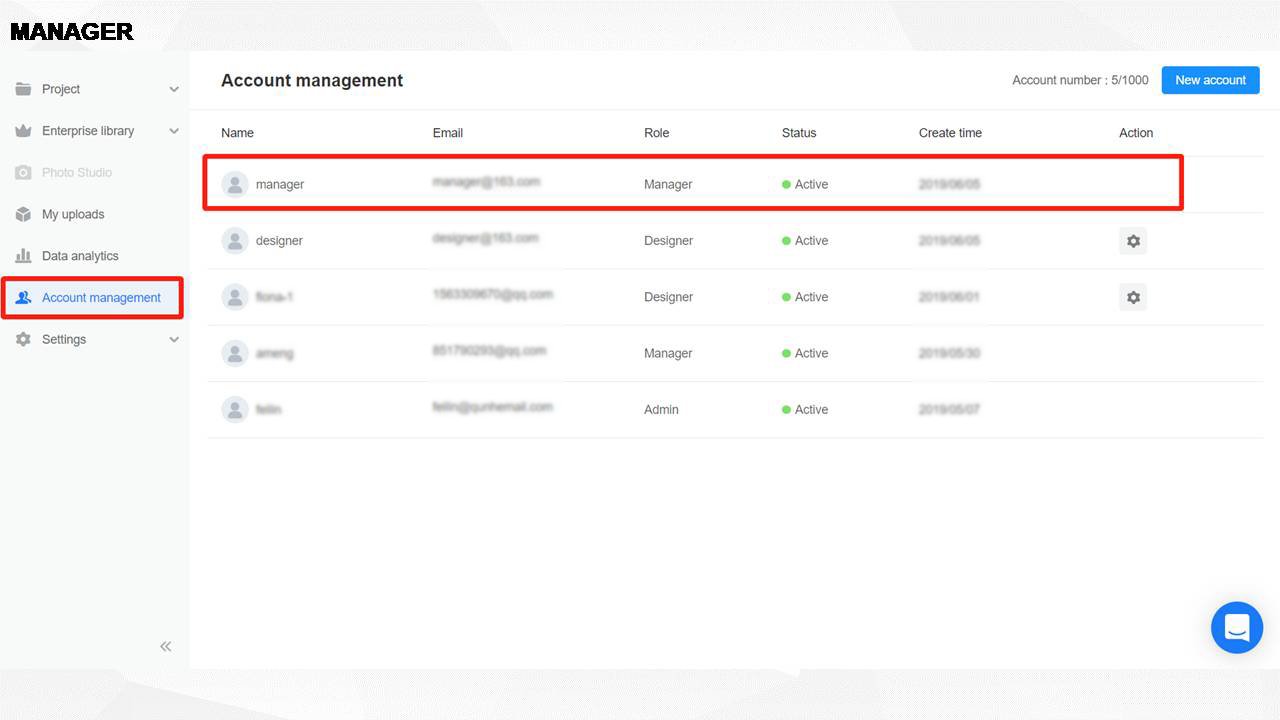
Task: Click the camera icon for Photo Studio
Action: click(x=24, y=173)
